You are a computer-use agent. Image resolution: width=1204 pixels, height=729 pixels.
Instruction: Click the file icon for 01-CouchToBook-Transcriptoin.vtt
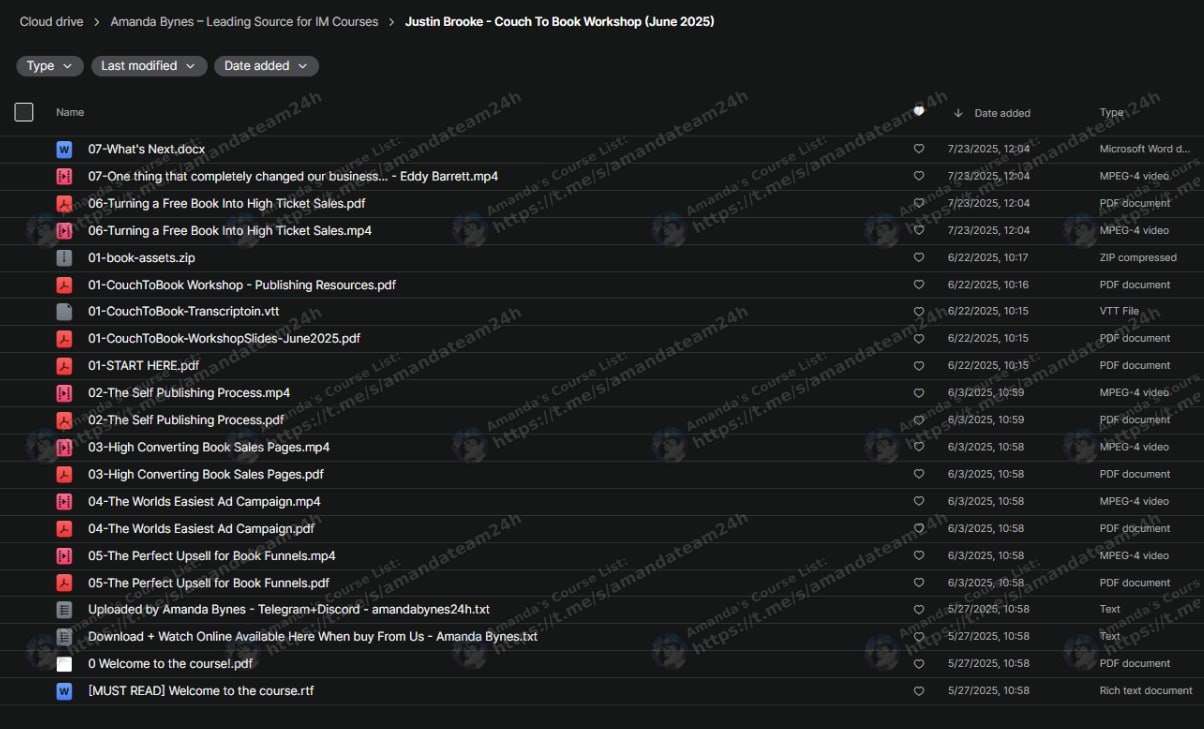tap(64, 312)
